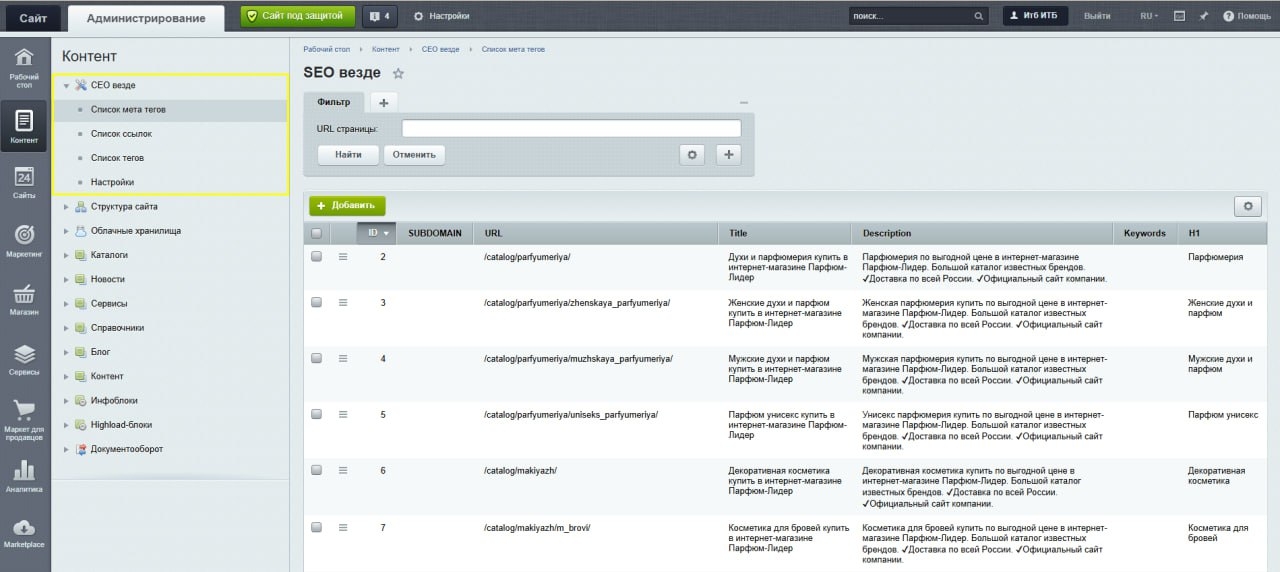Check the row with ID 2
This screenshot has height=572, width=1280.
(317, 257)
